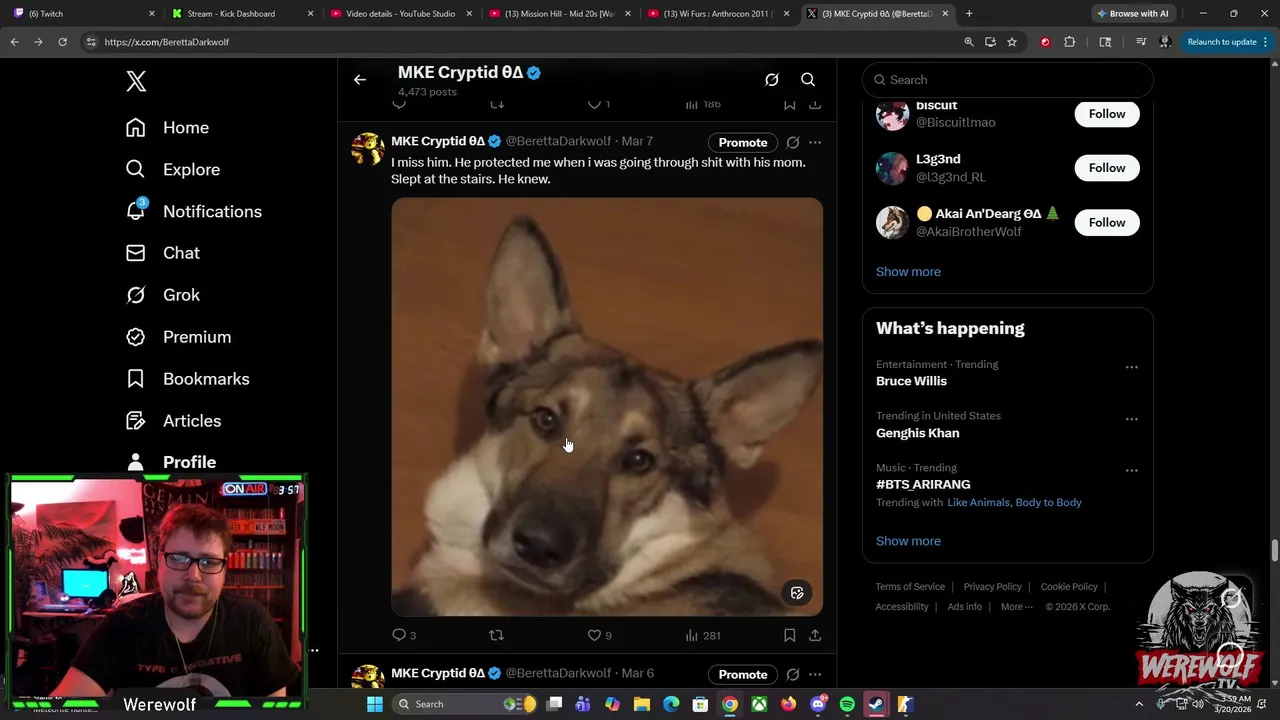Promote the Mar 7 post

tap(743, 142)
